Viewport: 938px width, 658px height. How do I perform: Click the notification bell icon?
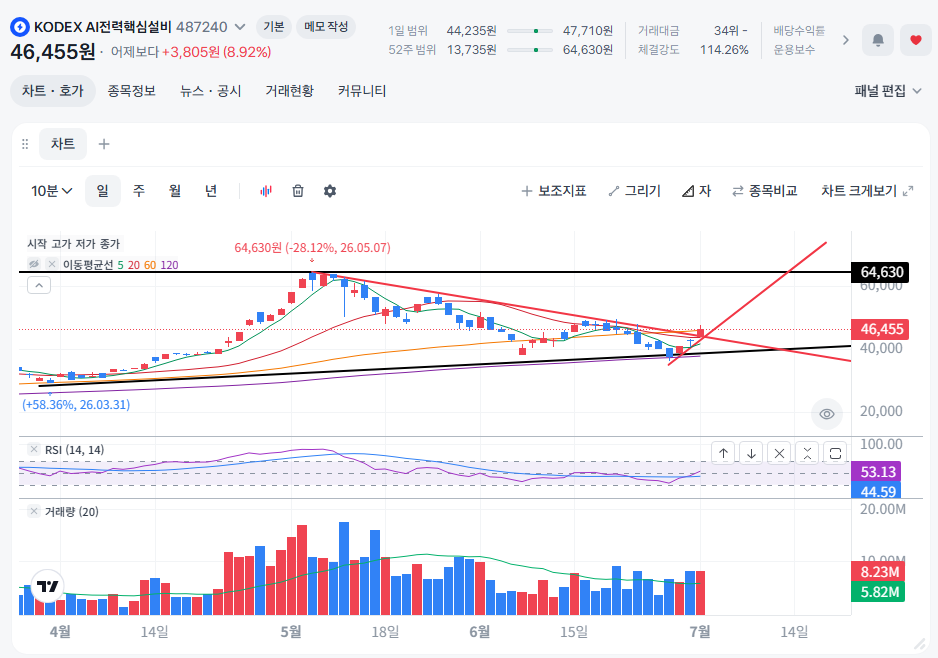(878, 40)
